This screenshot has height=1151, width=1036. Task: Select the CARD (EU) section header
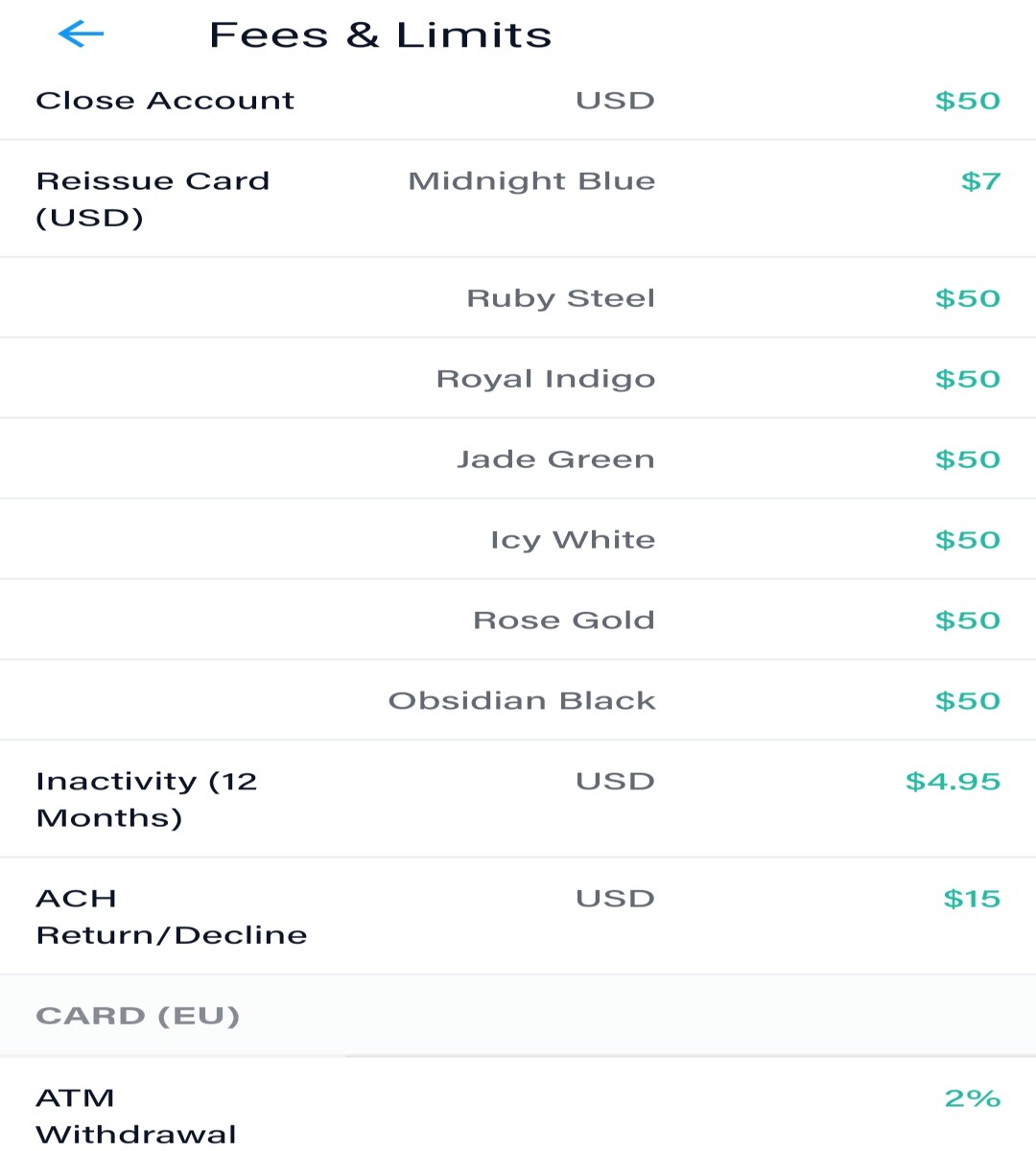point(137,1016)
